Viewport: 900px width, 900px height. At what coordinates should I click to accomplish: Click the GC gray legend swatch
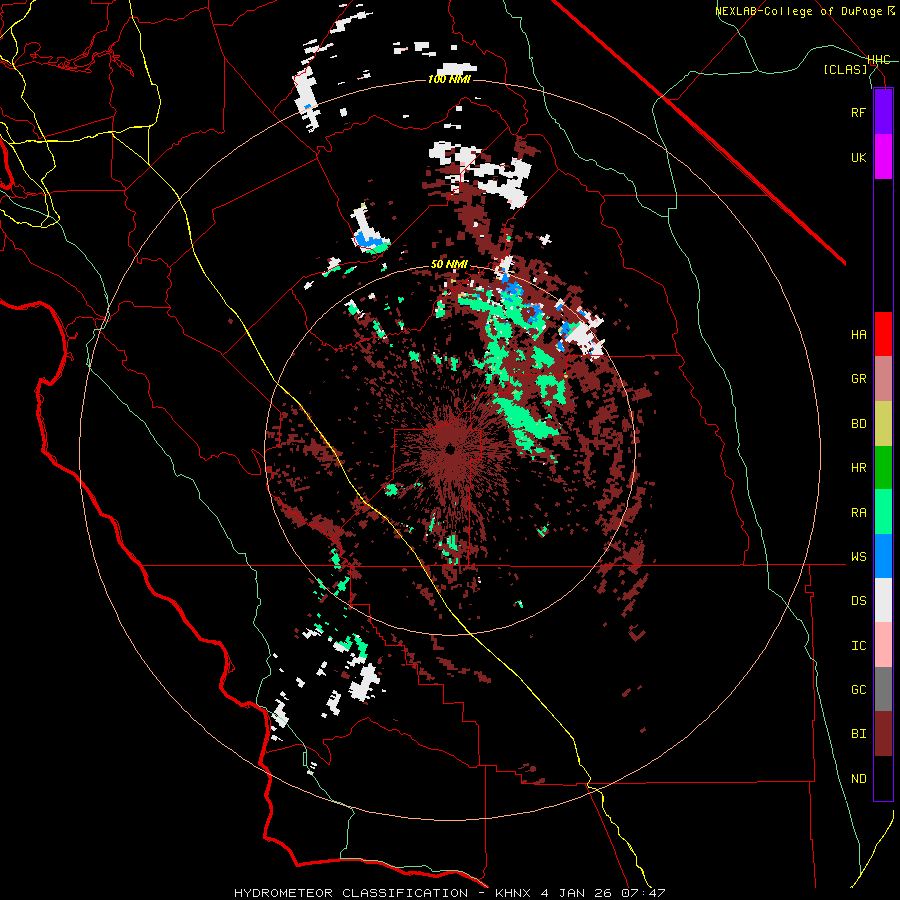883,689
